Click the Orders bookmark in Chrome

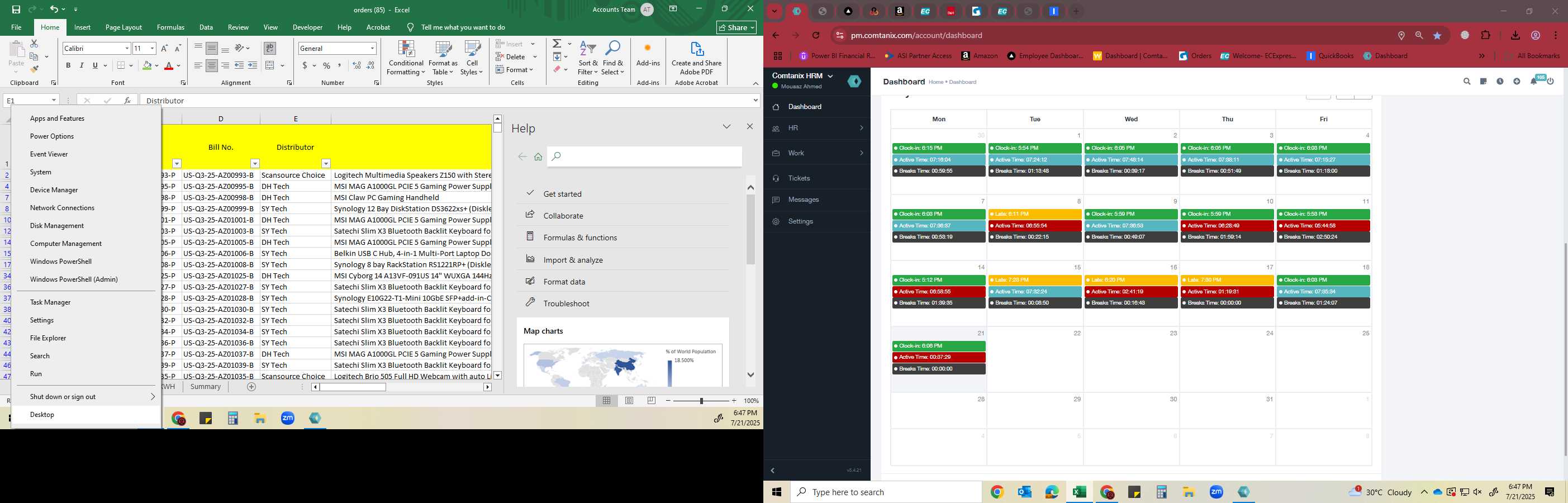pyautogui.click(x=1195, y=56)
